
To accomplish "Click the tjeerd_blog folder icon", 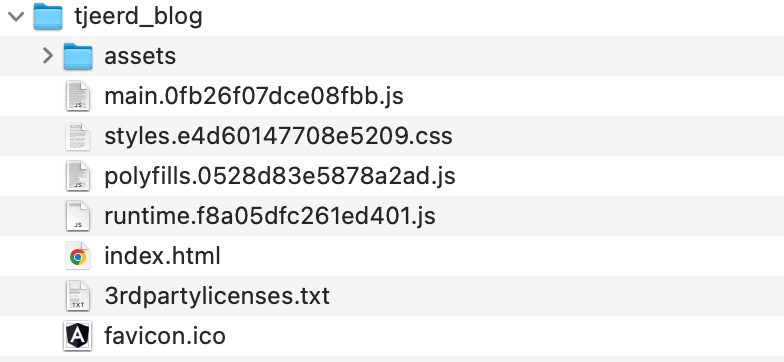I will (48, 16).
